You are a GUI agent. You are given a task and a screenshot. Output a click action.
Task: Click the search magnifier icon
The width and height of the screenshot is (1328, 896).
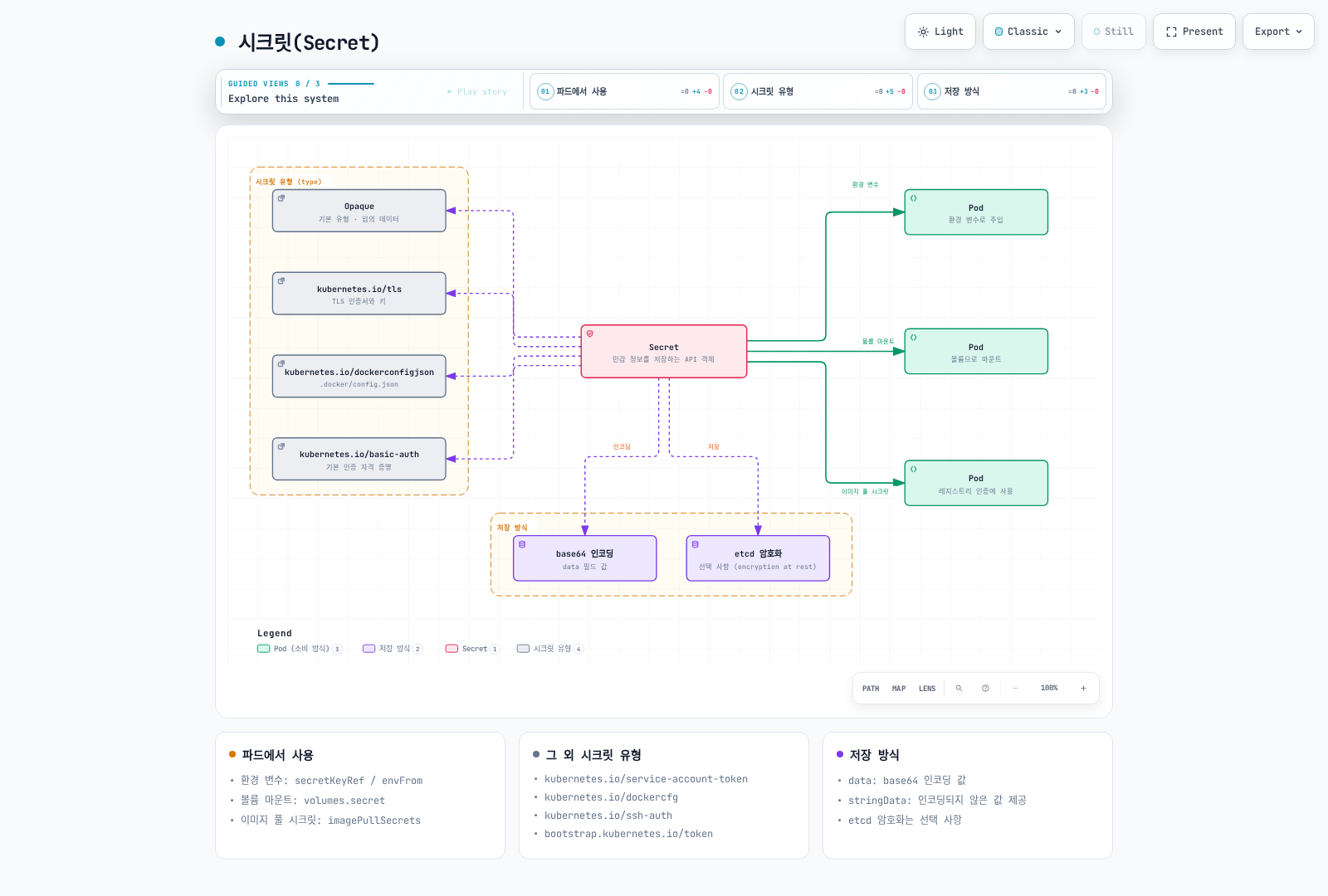959,689
